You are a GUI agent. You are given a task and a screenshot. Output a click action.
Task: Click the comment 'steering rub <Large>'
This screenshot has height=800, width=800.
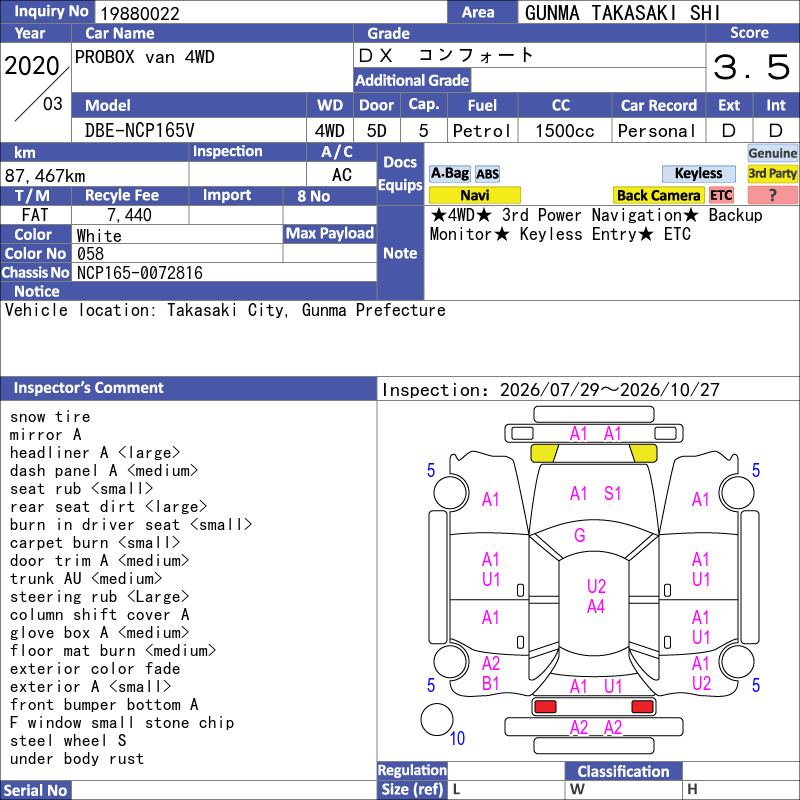pos(99,596)
